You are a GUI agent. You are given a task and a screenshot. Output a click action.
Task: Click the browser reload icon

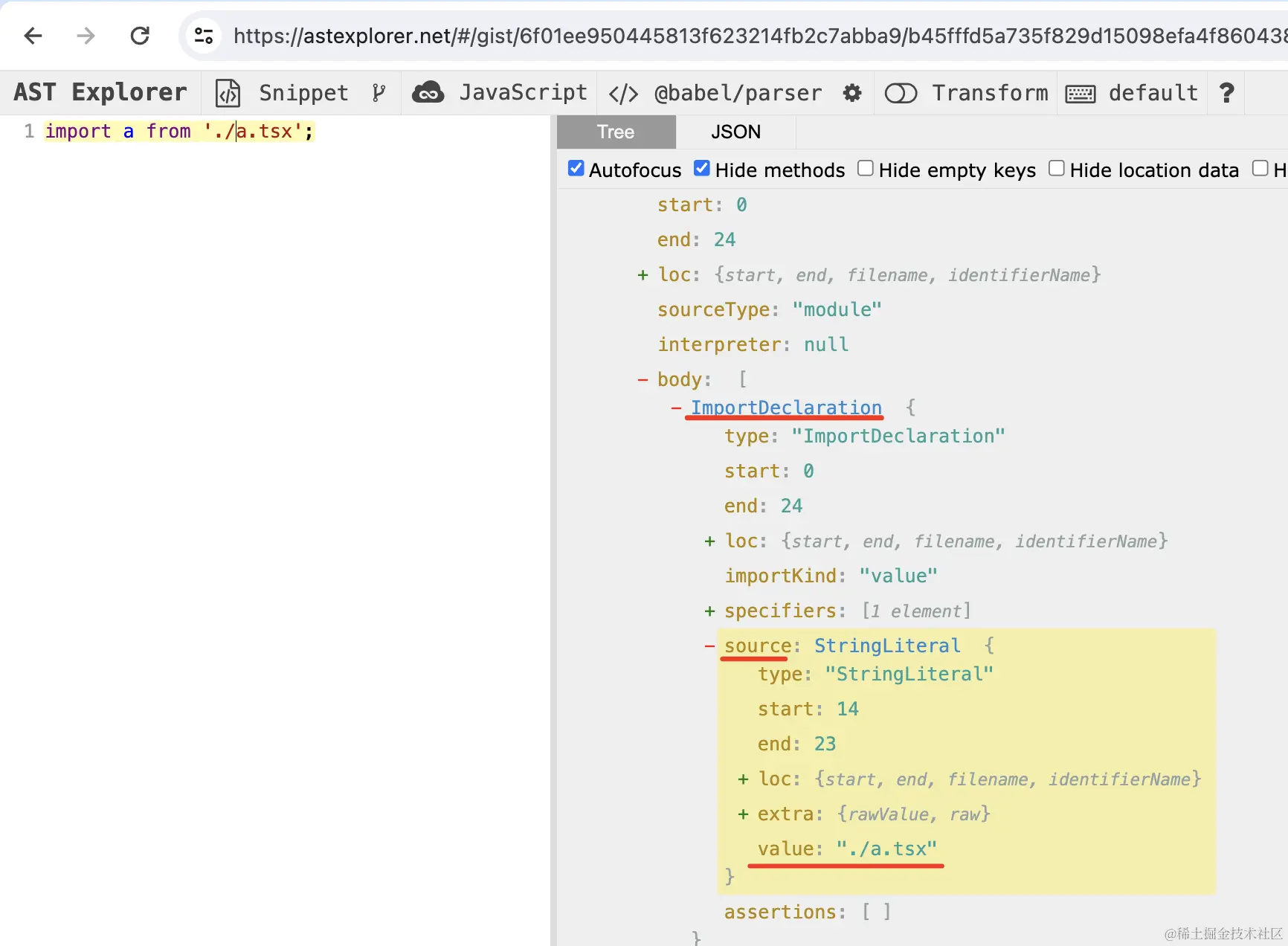click(140, 35)
